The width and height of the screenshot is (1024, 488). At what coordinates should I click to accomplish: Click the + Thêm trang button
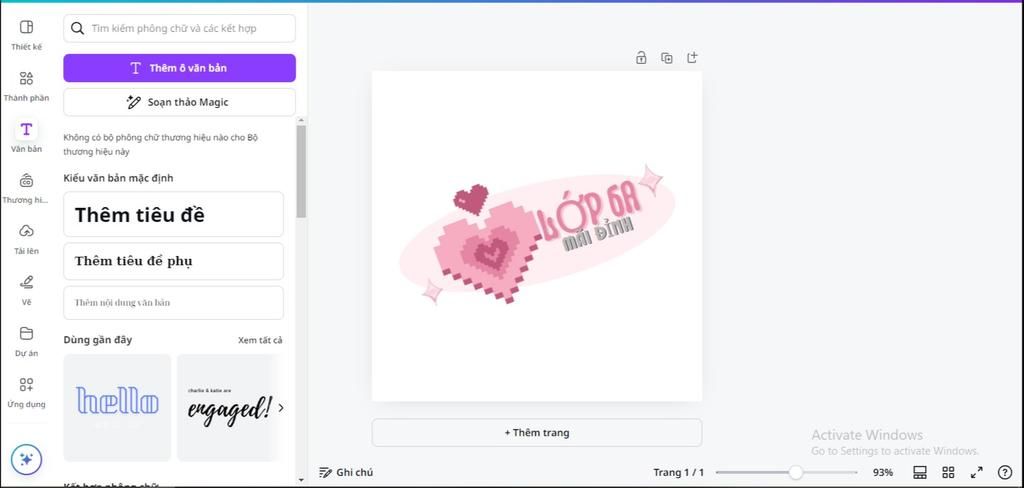536,433
